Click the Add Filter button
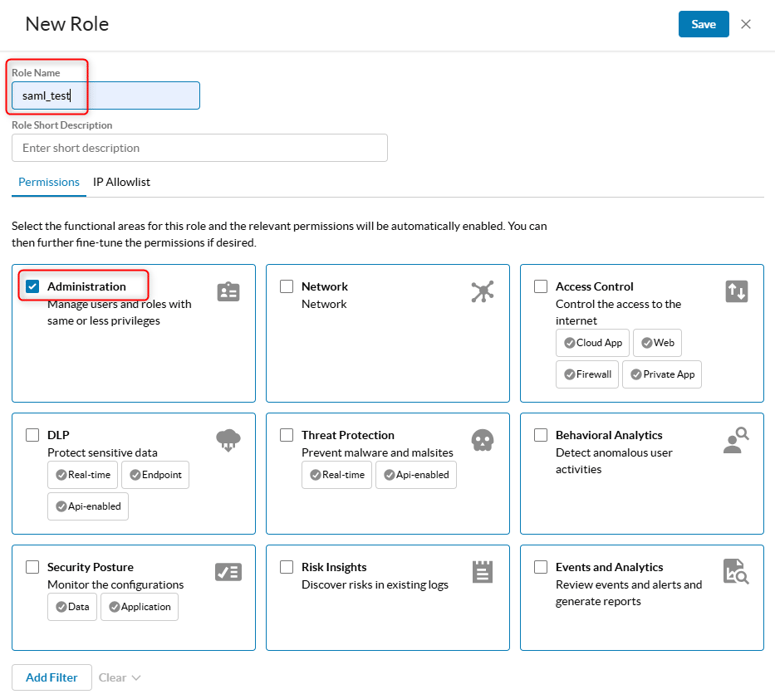Screen dimensions: 775x699 [52, 678]
